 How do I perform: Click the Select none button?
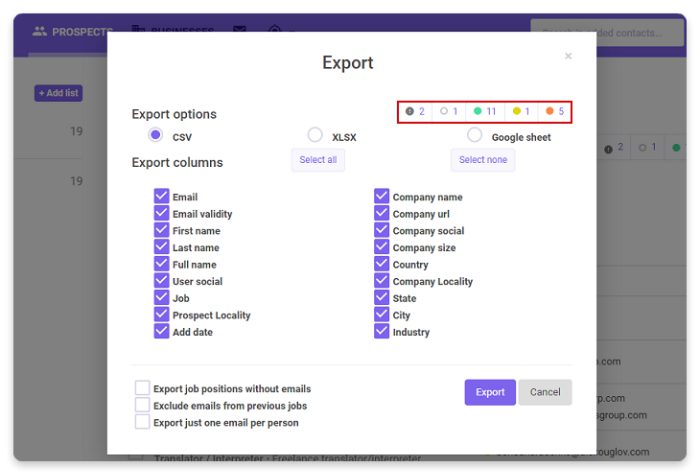click(483, 160)
